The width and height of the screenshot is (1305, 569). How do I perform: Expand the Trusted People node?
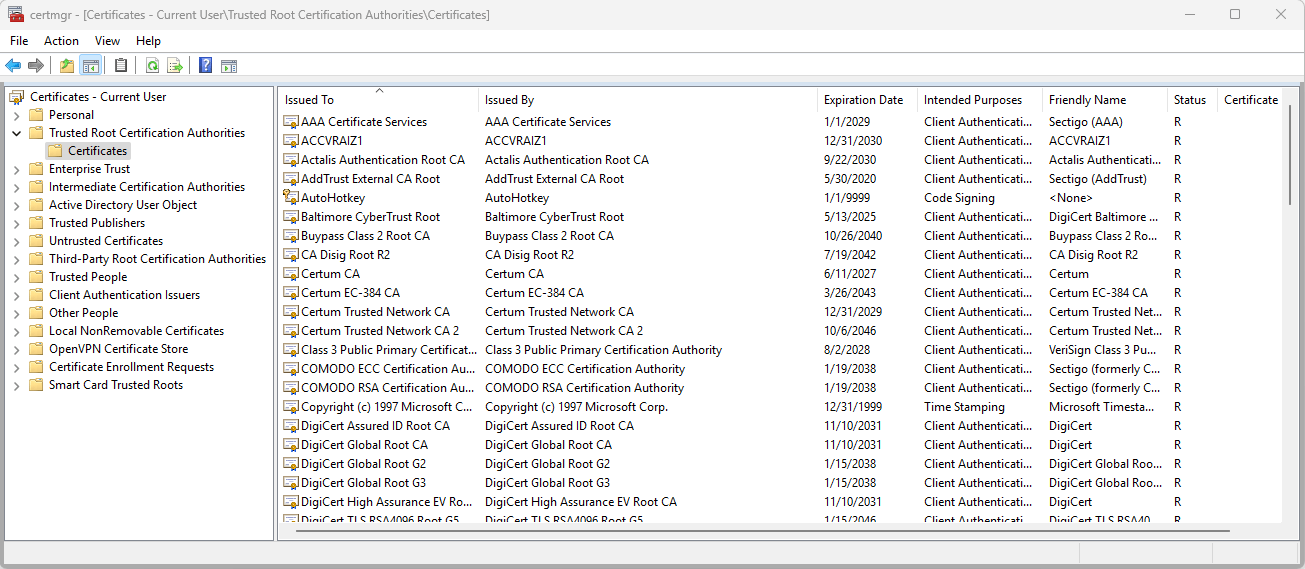pos(16,277)
